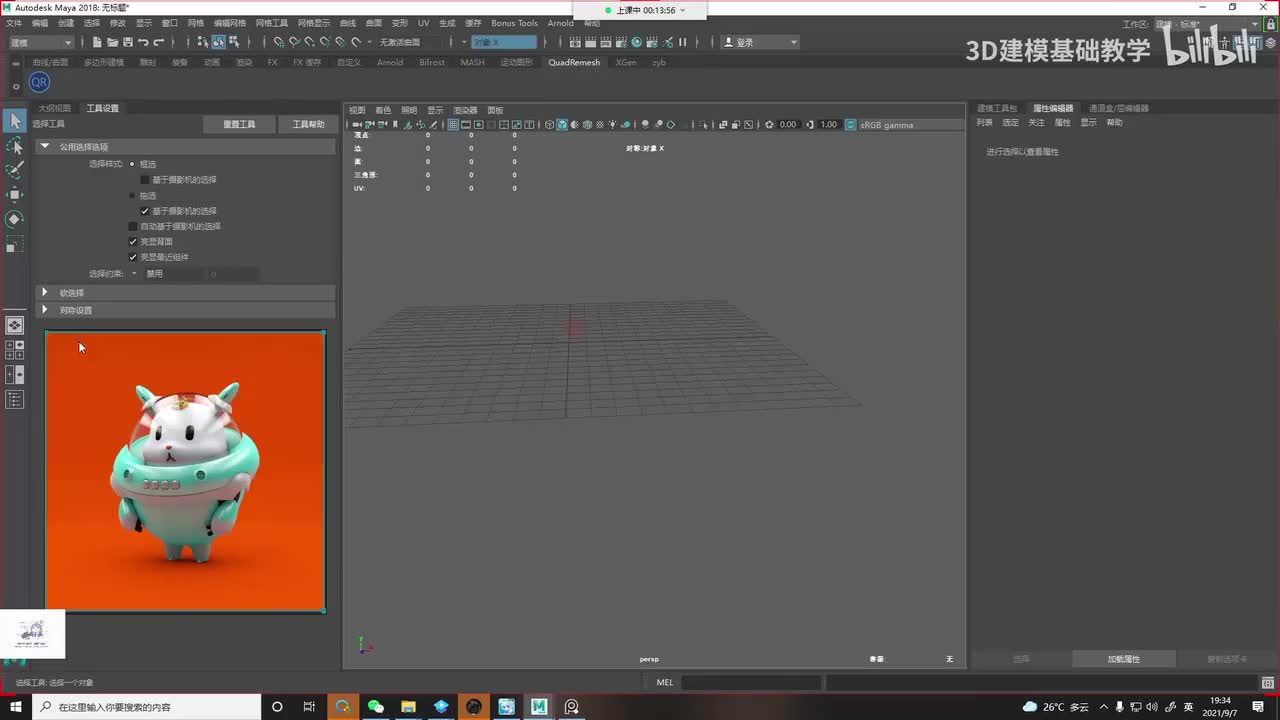Toggle textured display checker icon
1280x720 pixels.
599,125
